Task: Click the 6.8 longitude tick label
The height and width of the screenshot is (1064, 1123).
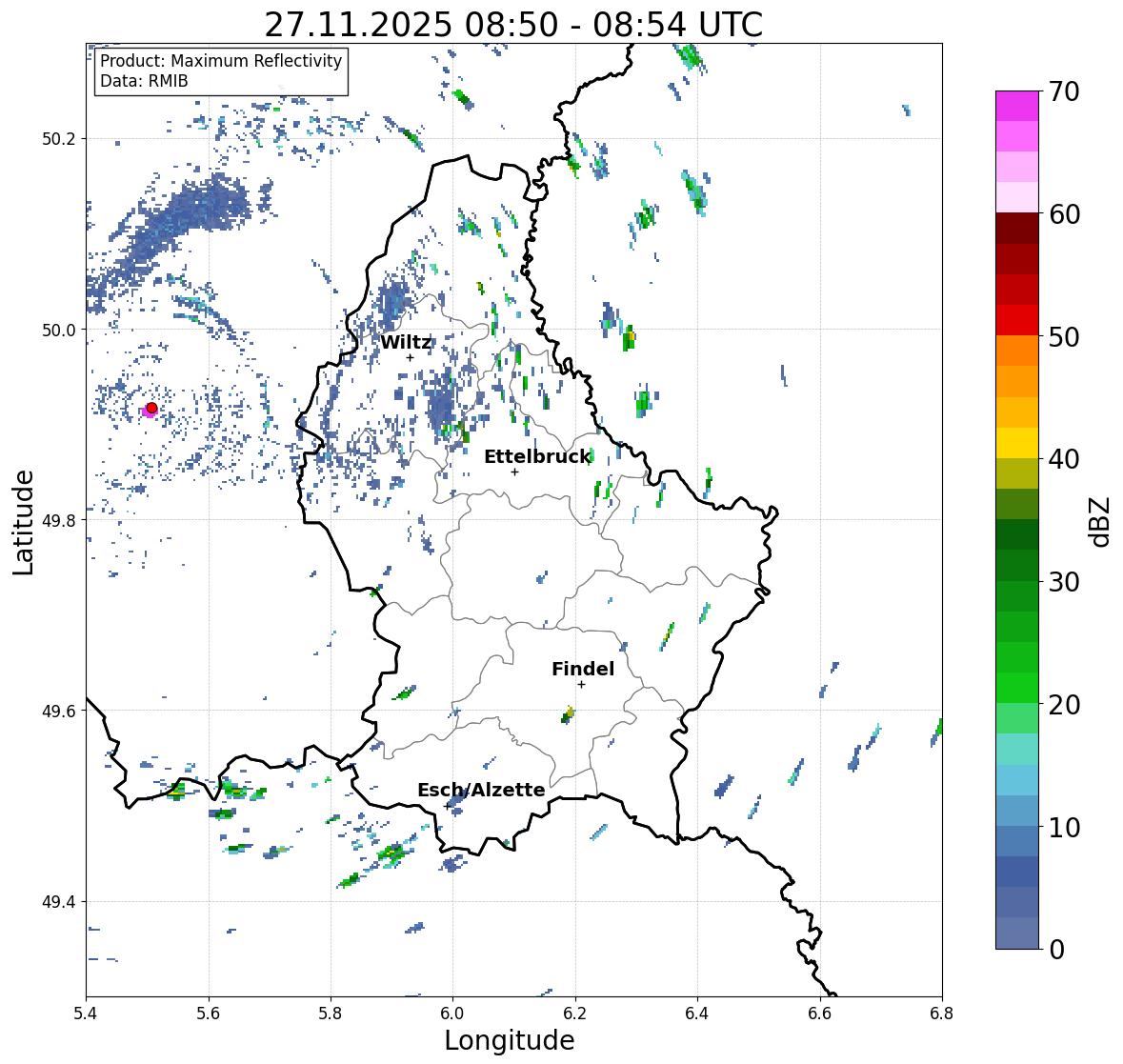Action: tap(942, 1014)
